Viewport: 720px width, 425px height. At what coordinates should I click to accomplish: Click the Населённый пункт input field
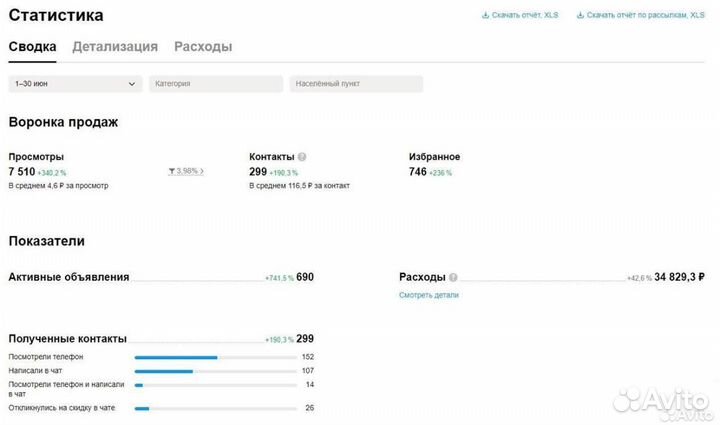click(x=356, y=84)
